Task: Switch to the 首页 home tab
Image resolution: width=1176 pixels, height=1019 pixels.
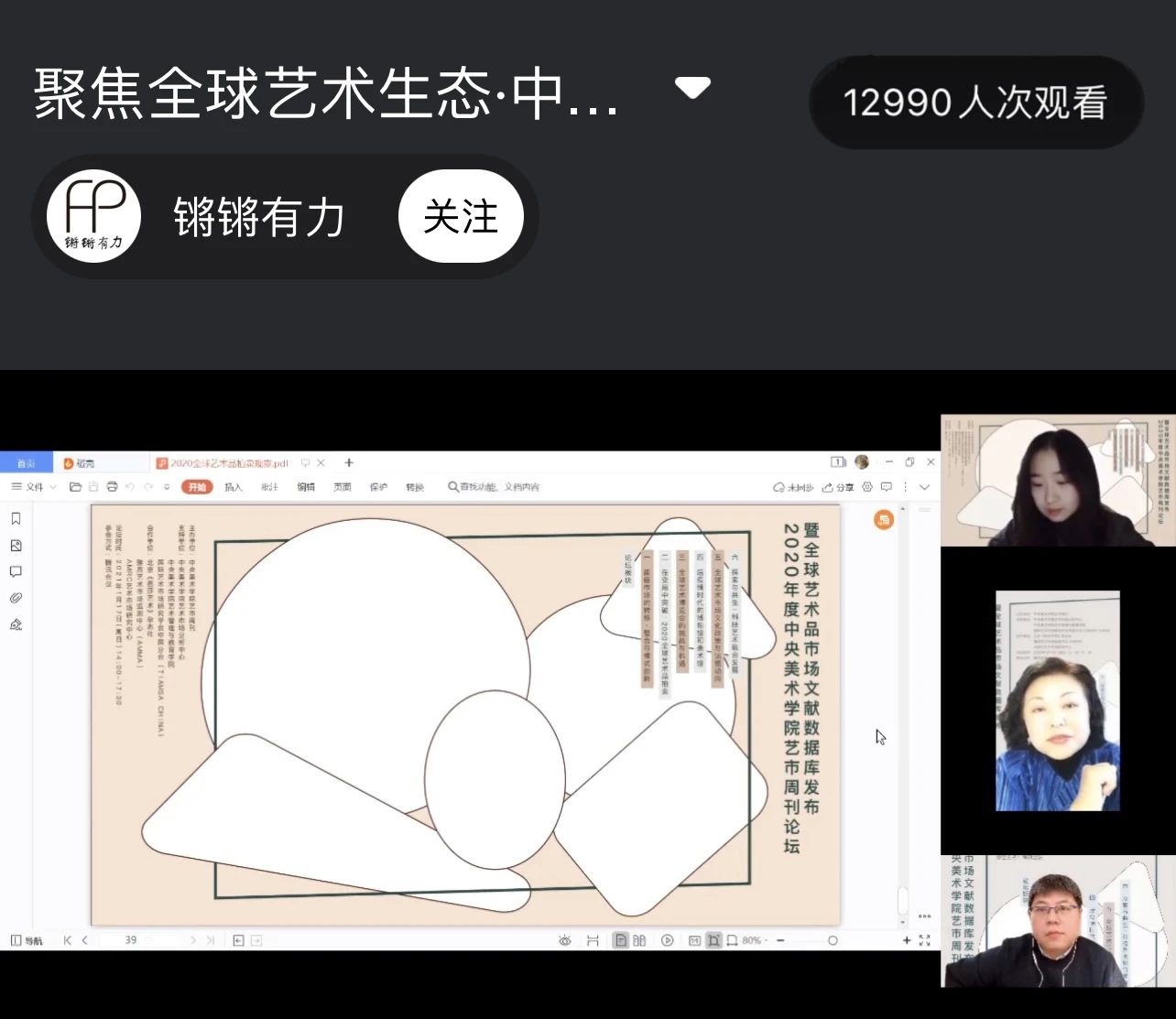Action: [x=26, y=463]
